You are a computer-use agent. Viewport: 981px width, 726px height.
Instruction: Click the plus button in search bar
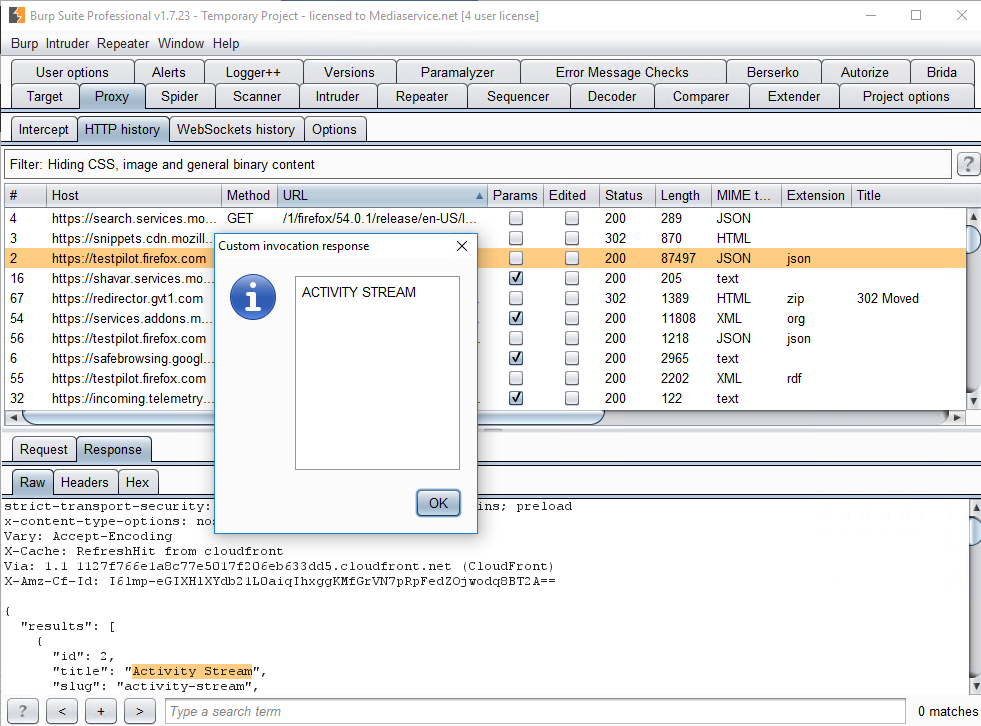(x=100, y=711)
